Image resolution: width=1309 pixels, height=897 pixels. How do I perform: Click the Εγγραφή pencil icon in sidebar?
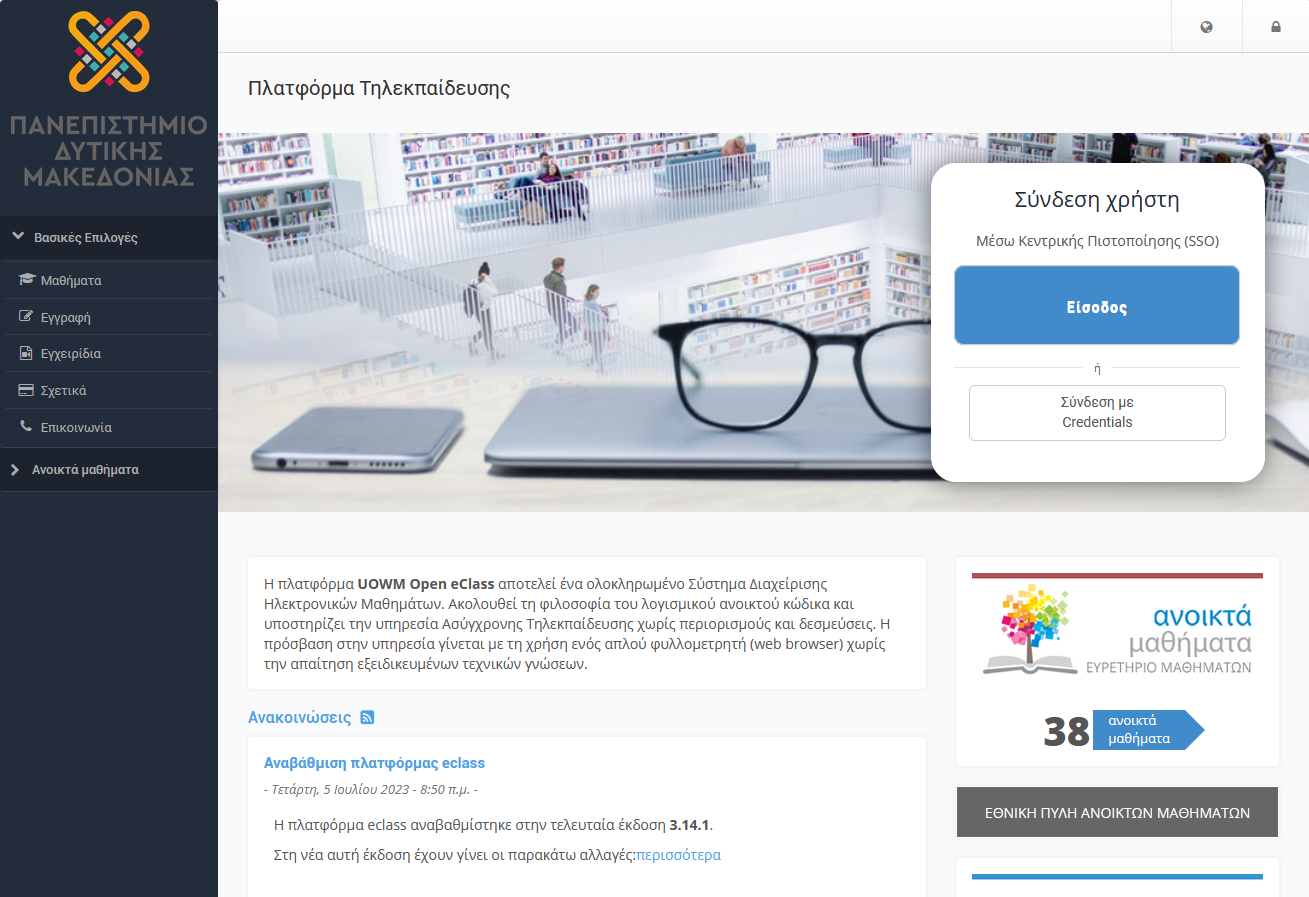pos(27,316)
